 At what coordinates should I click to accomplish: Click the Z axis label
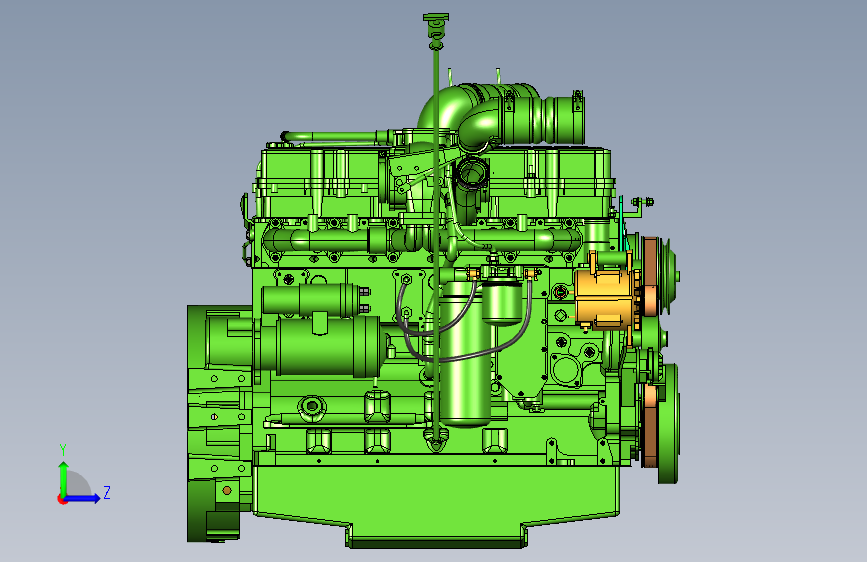click(x=107, y=492)
